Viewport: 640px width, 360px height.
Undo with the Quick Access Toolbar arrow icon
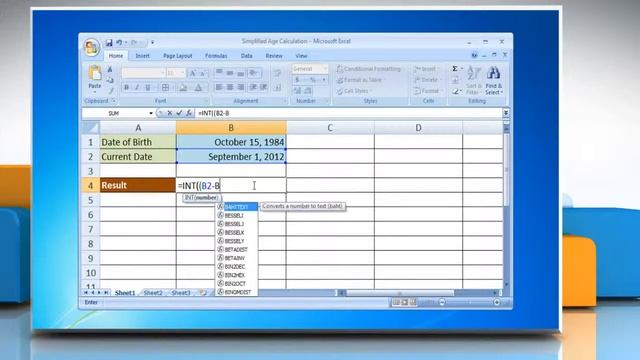tap(119, 42)
